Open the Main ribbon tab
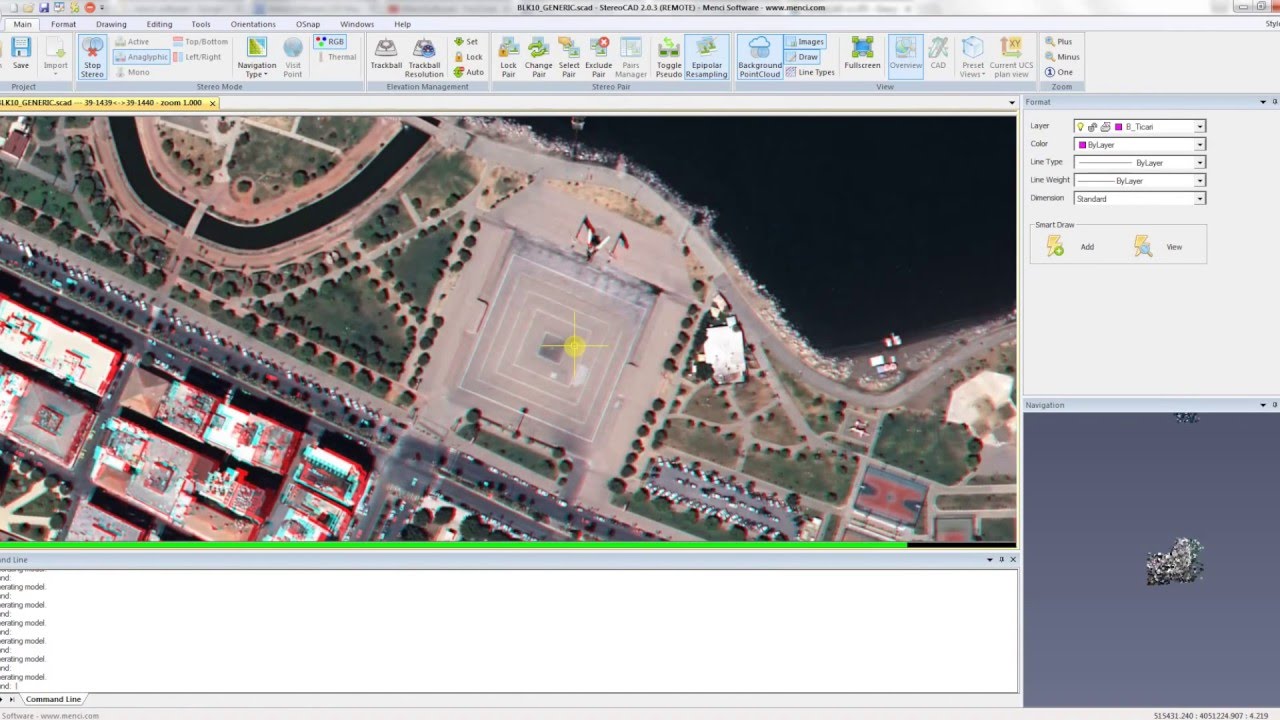 point(22,24)
